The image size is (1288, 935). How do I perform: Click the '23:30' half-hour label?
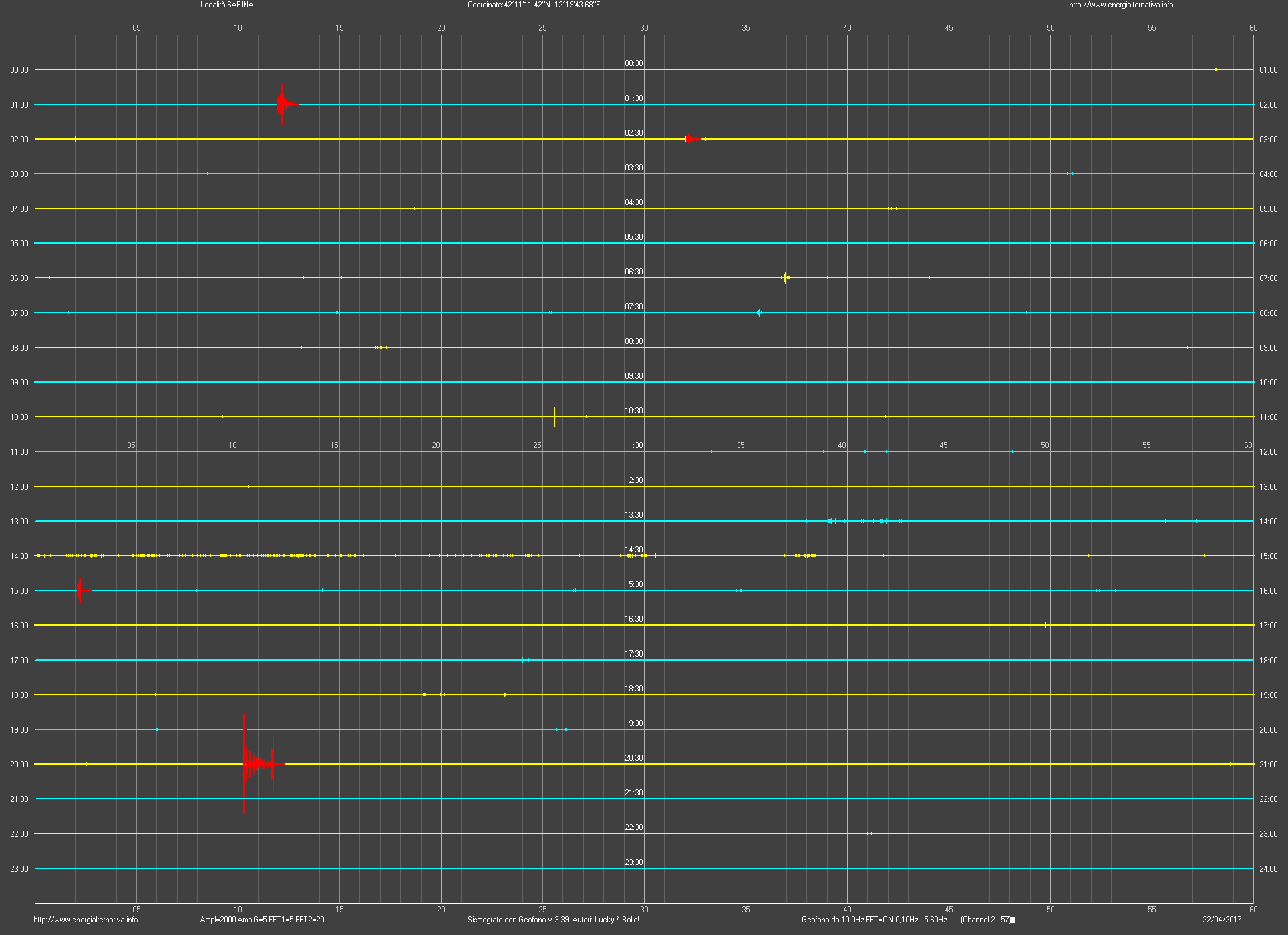pyautogui.click(x=634, y=862)
